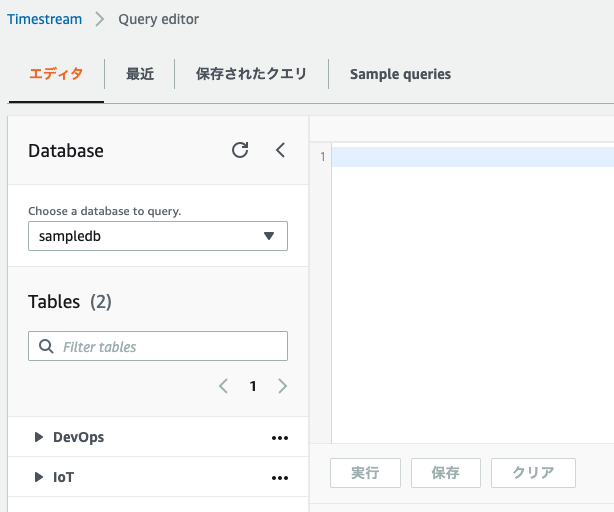Switch to the 最近 tab
Viewport: 614px width, 512px height.
coord(140,74)
